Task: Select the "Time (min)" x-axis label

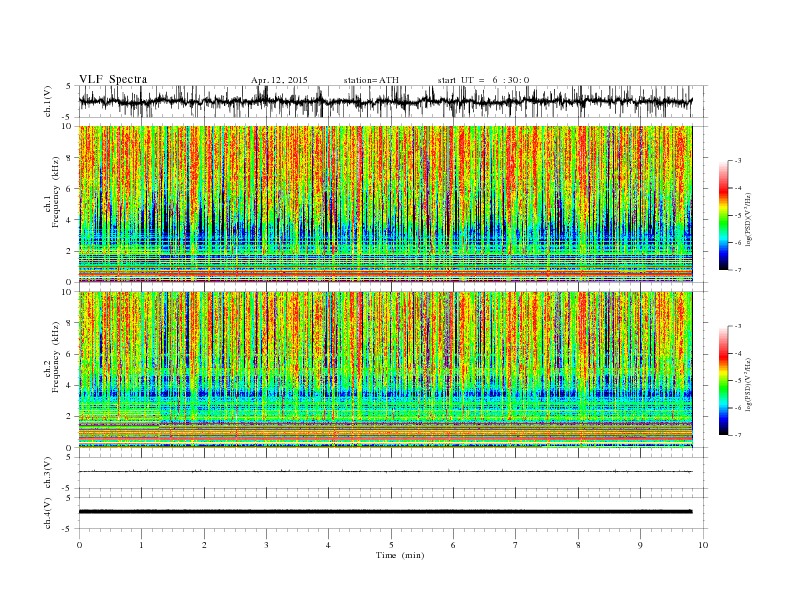Action: [x=400, y=555]
